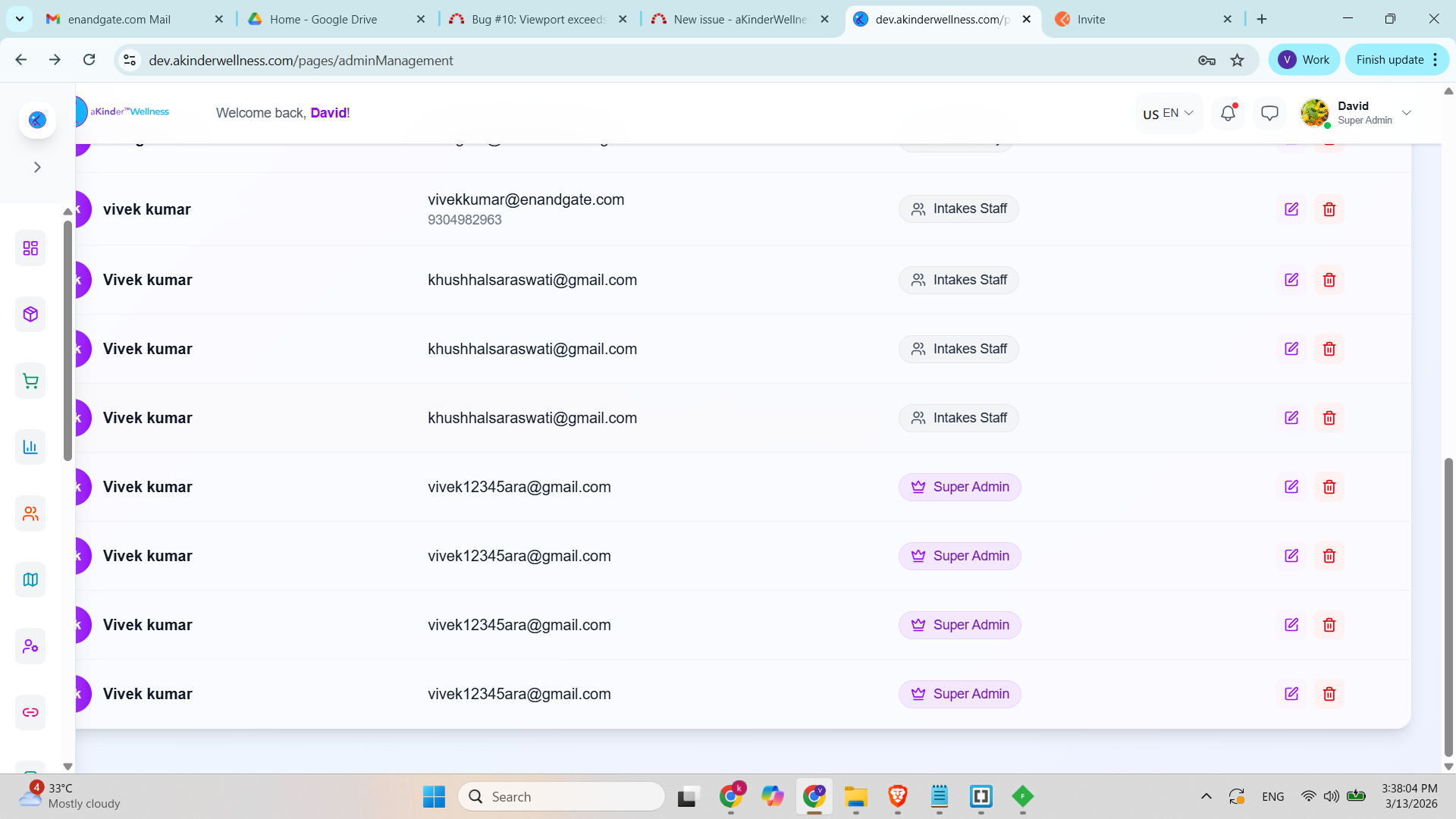Open the chat messages icon
Screen dimensions: 1456x819
(x=1269, y=113)
